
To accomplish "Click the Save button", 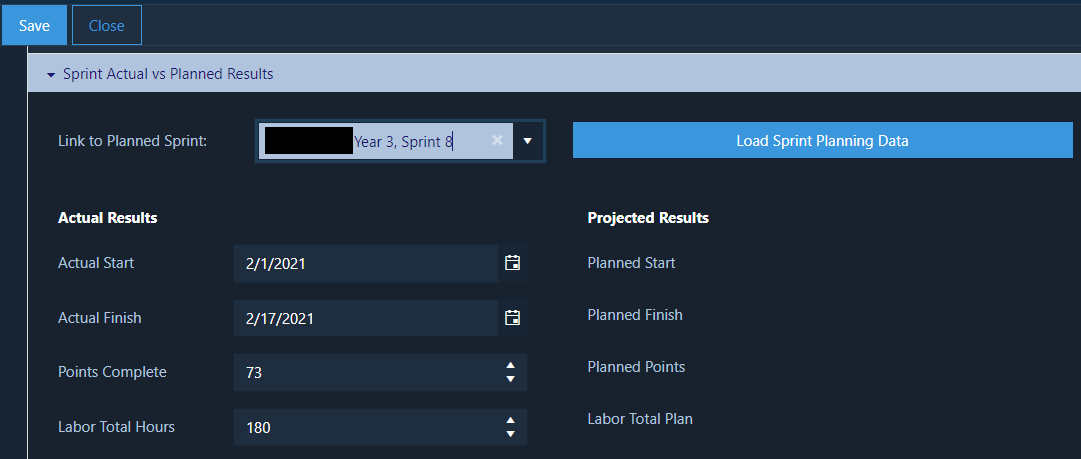I will tap(34, 26).
